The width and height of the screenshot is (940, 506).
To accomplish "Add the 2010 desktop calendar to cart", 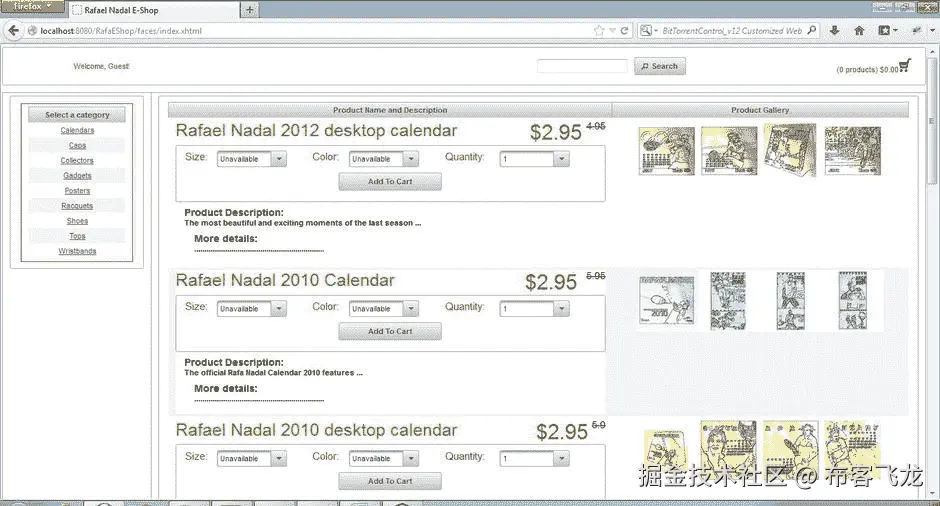I will pos(390,481).
